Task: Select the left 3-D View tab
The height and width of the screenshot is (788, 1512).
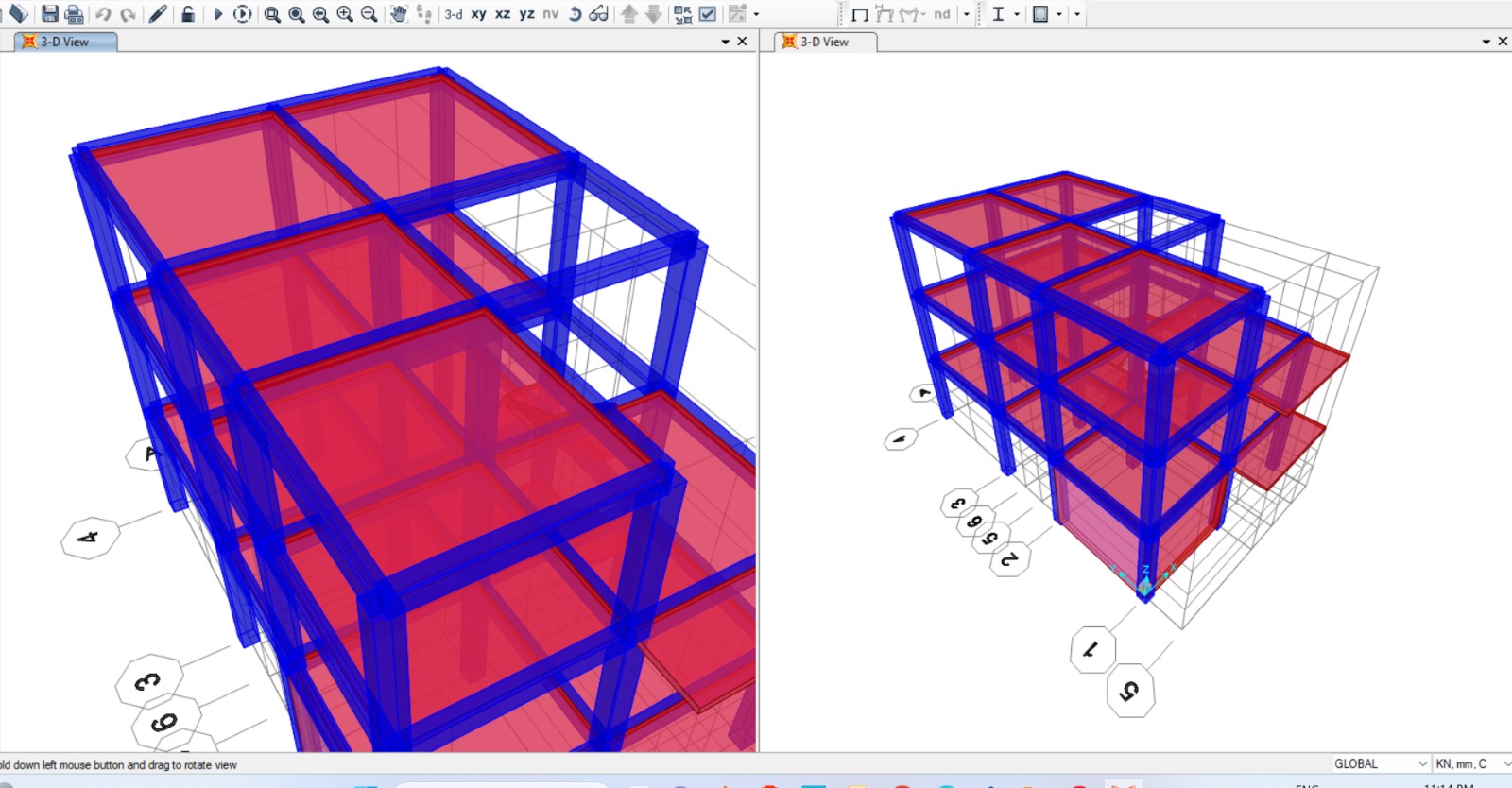Action: tap(64, 42)
